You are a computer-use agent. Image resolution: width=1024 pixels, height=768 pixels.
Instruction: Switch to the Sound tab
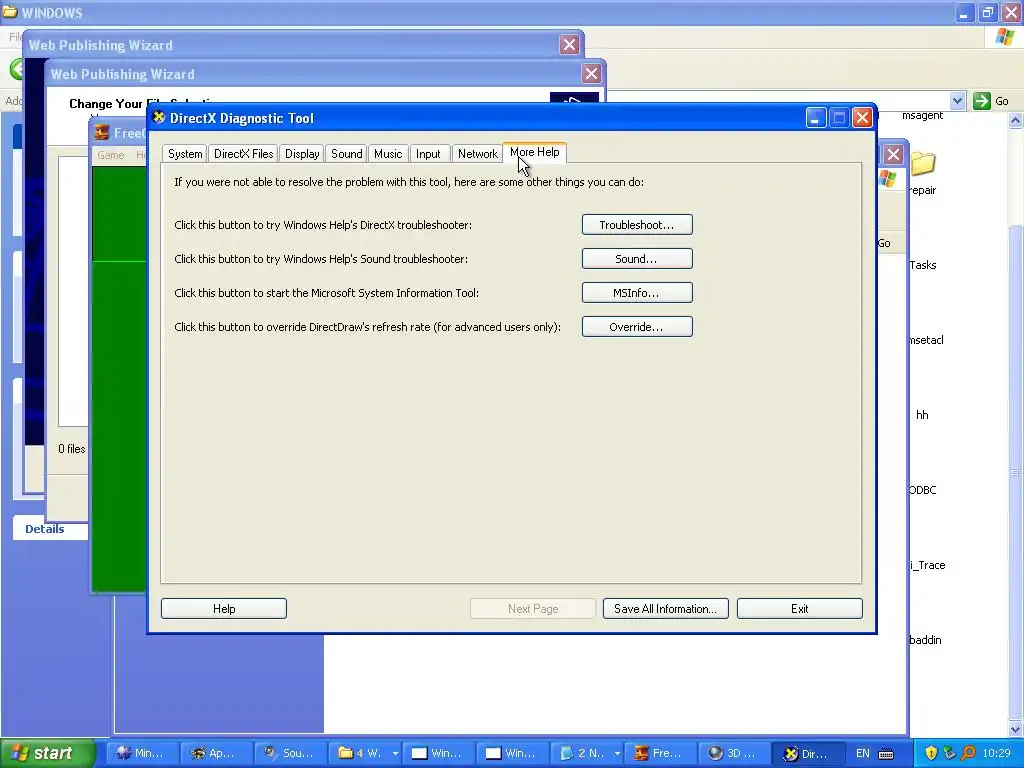346,153
